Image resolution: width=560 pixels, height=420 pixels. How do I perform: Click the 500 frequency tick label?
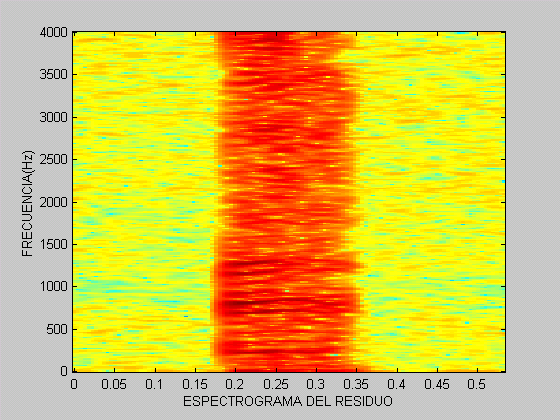click(57, 329)
